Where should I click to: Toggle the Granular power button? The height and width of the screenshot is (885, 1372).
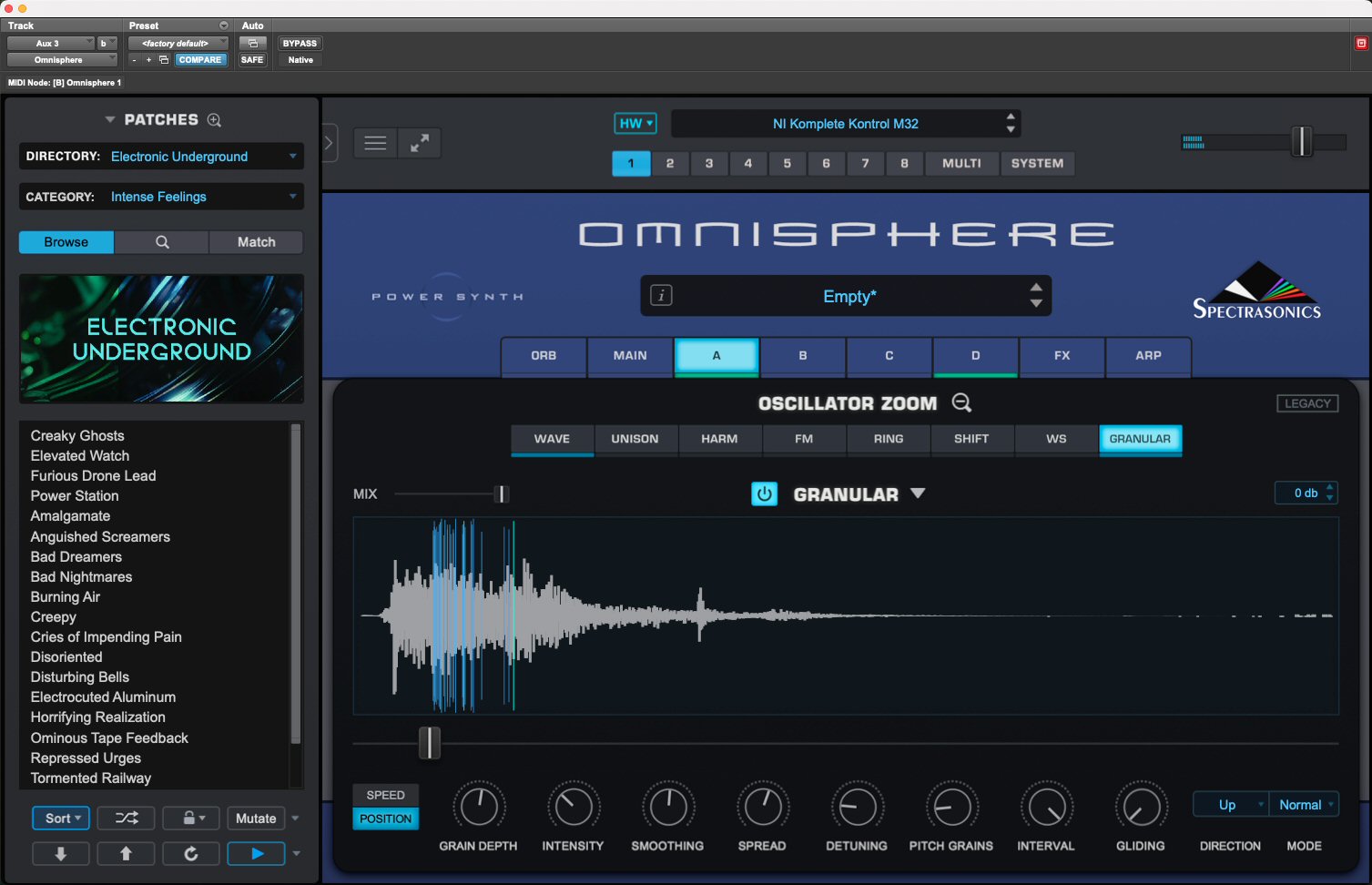[764, 494]
